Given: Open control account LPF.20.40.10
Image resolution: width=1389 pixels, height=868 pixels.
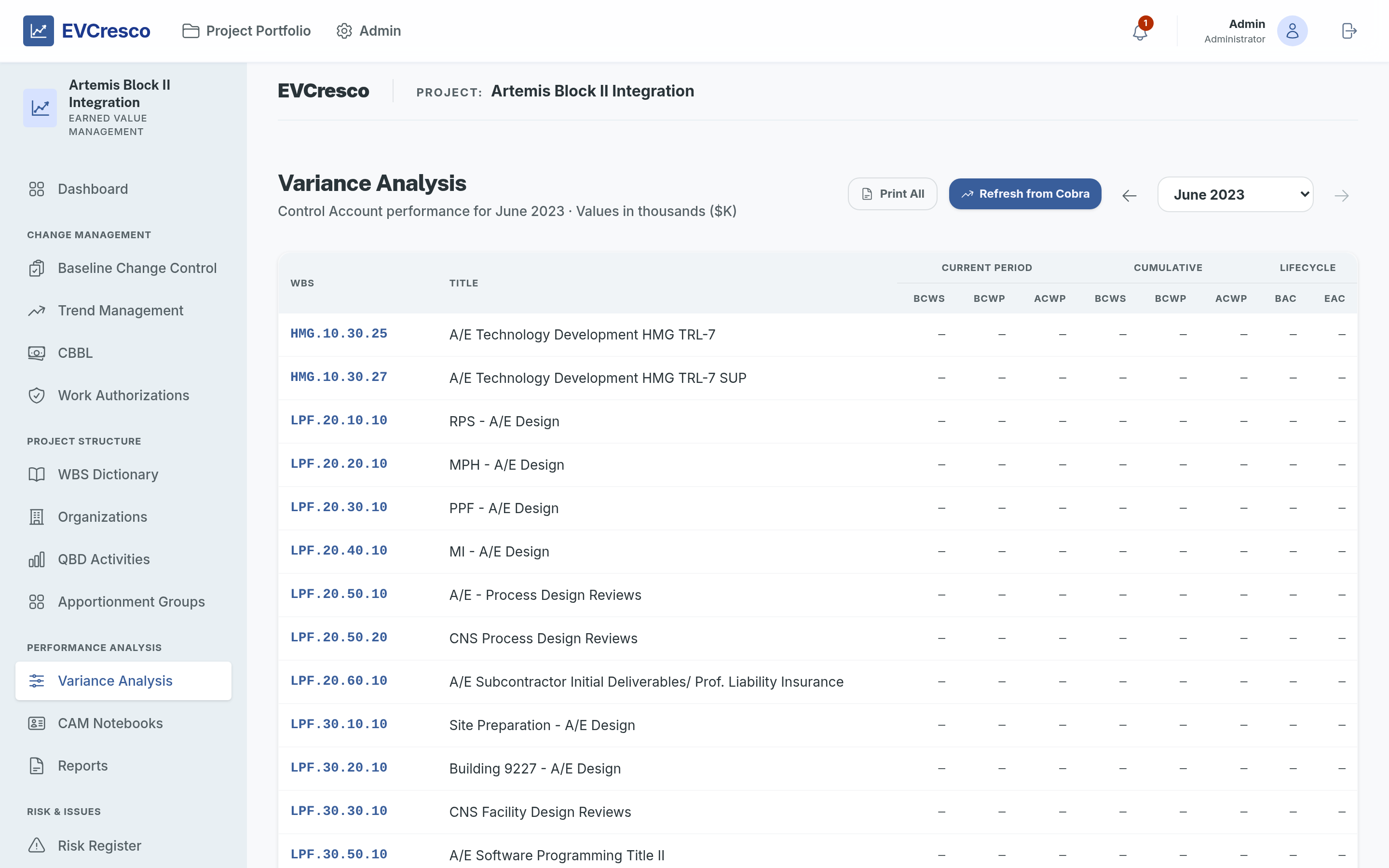Looking at the screenshot, I should pyautogui.click(x=339, y=551).
